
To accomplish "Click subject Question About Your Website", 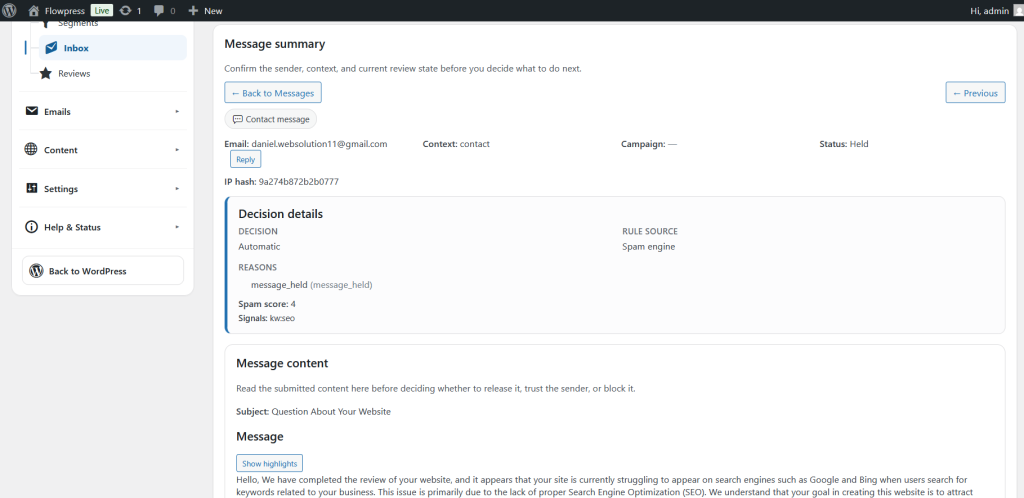I will click(x=331, y=412).
